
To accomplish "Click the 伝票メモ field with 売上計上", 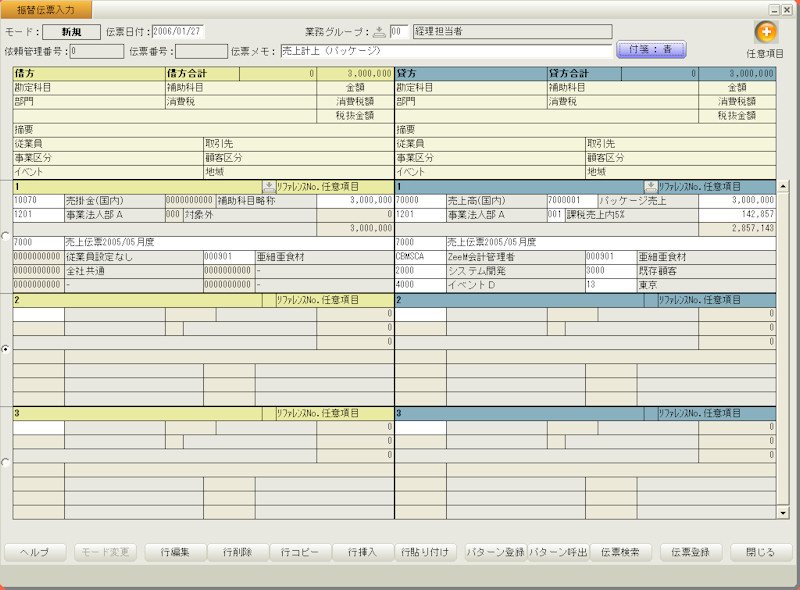I will [x=446, y=51].
